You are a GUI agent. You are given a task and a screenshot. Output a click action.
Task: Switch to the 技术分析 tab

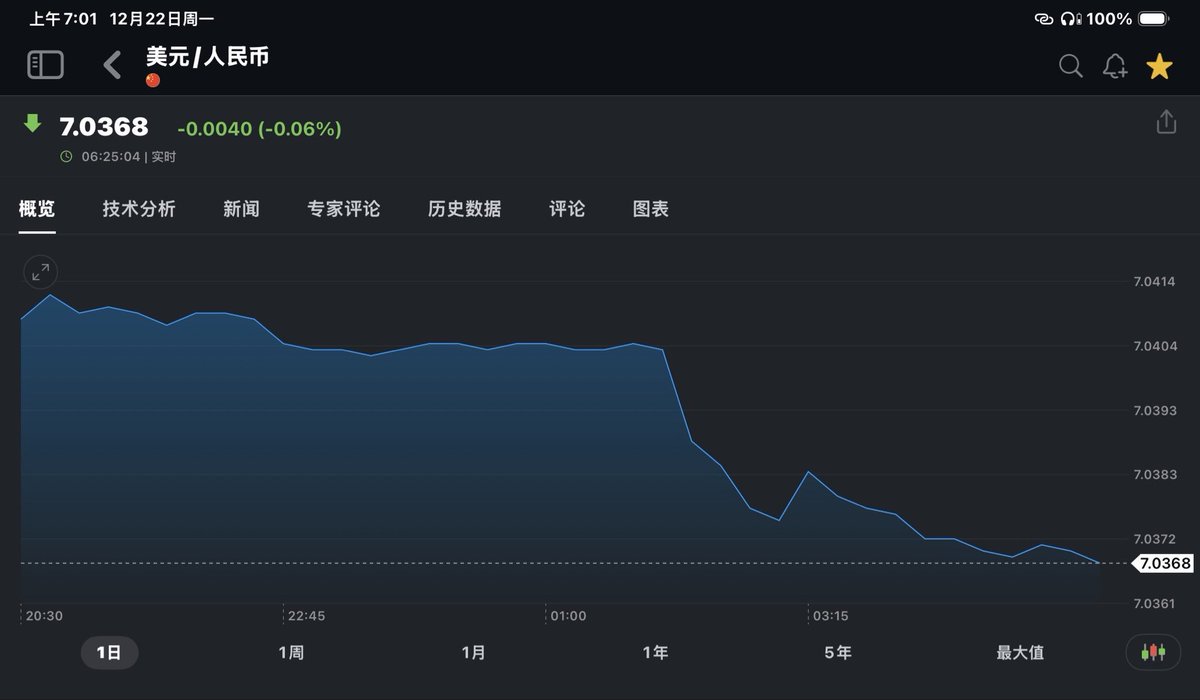138,209
